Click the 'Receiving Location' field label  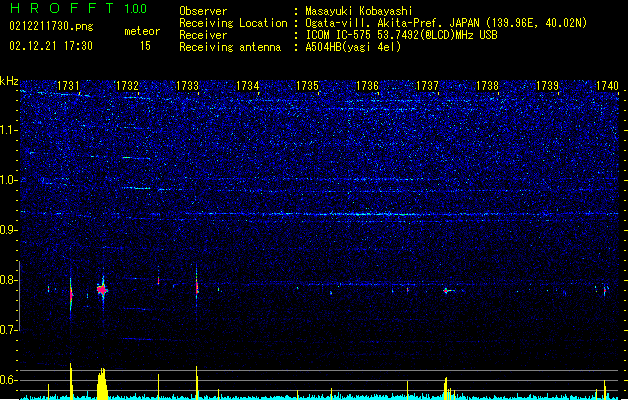tap(233, 23)
